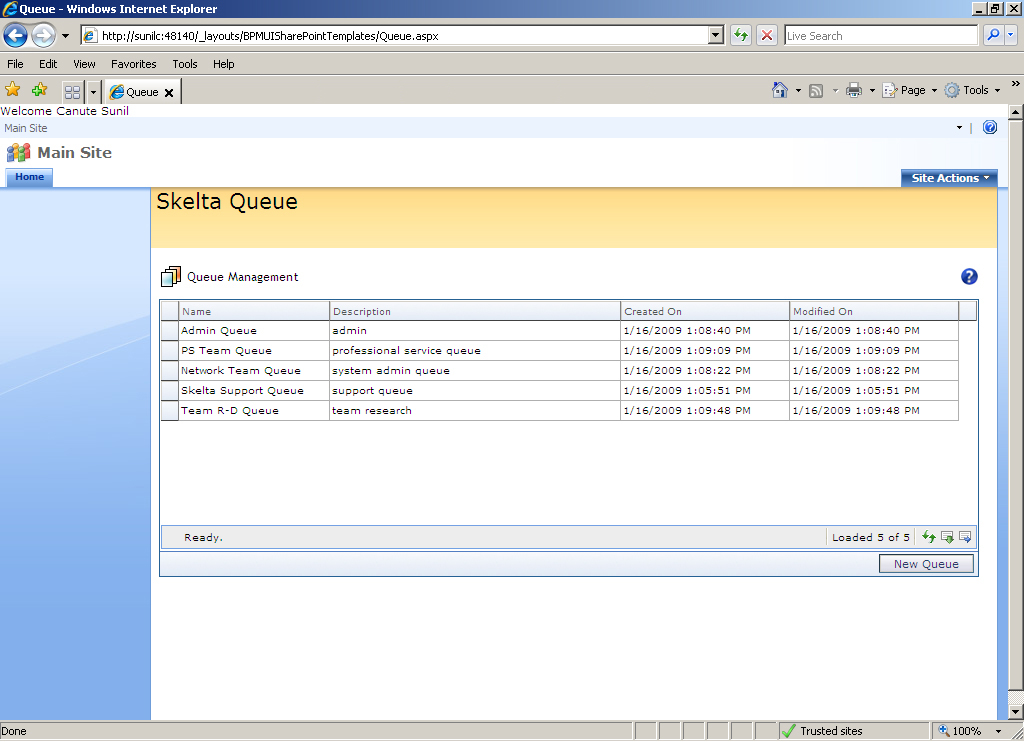This screenshot has width=1024, height=742.
Task: Select the PS Team Queue row selector
Action: [170, 350]
